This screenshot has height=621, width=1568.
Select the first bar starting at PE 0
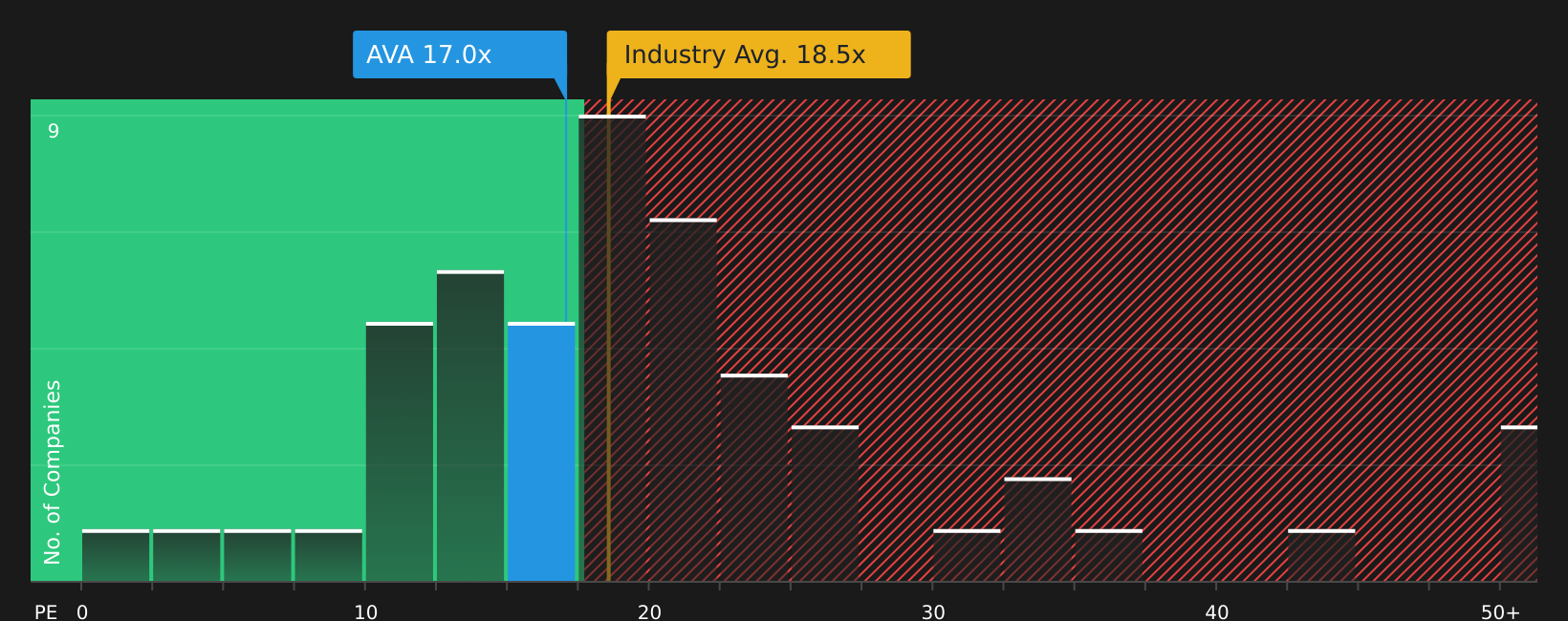click(x=116, y=555)
